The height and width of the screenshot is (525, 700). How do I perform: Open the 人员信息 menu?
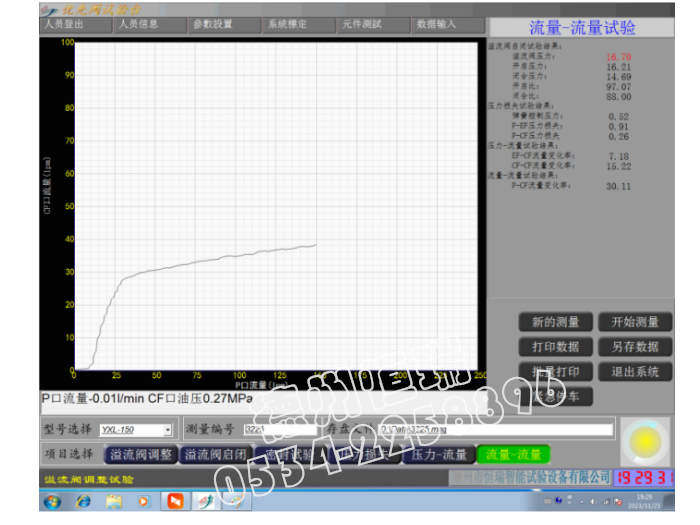[139, 23]
